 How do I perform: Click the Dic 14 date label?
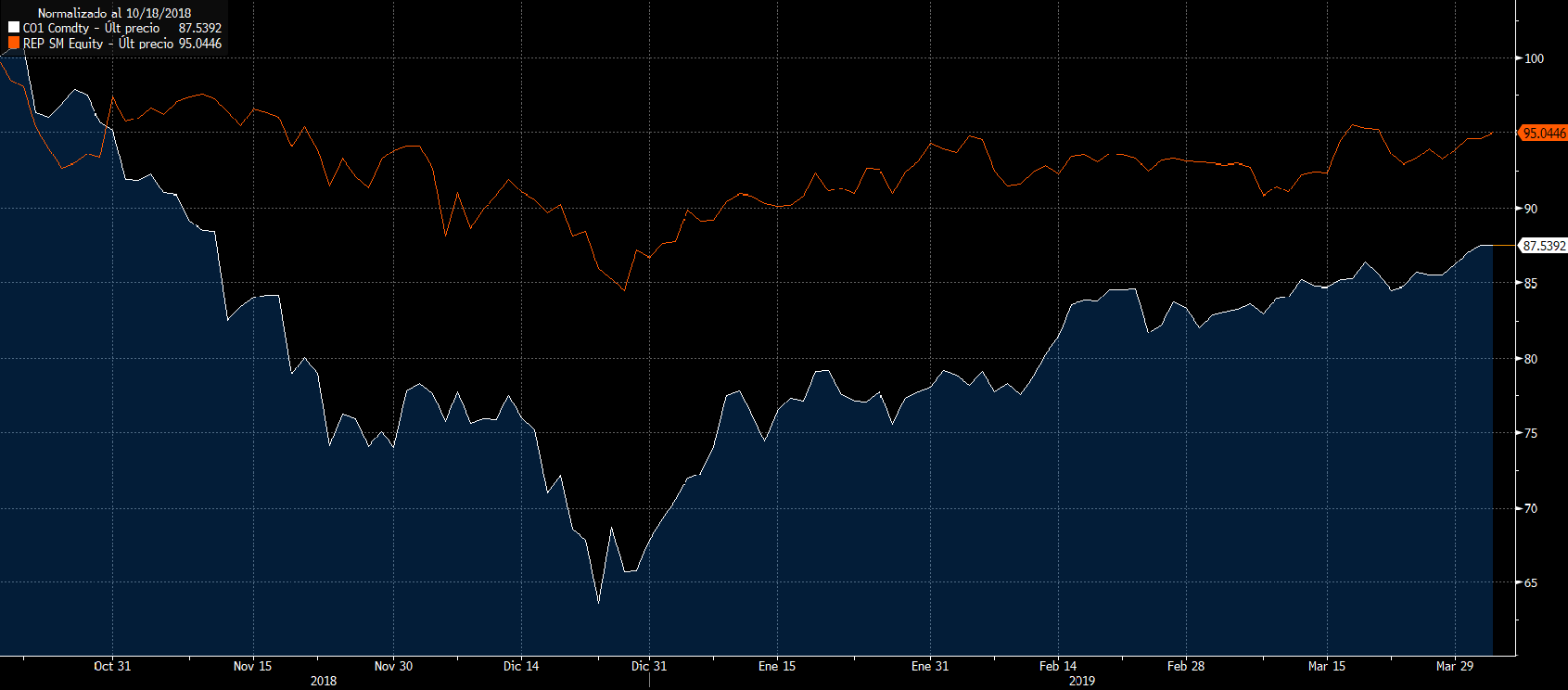(x=520, y=666)
